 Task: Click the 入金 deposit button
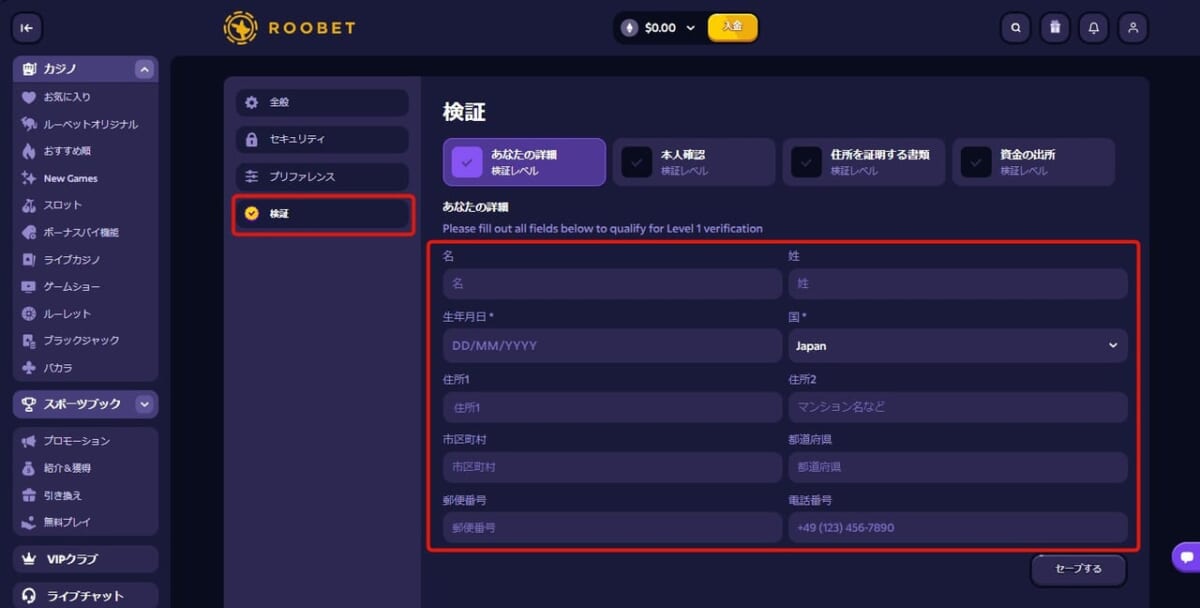733,27
